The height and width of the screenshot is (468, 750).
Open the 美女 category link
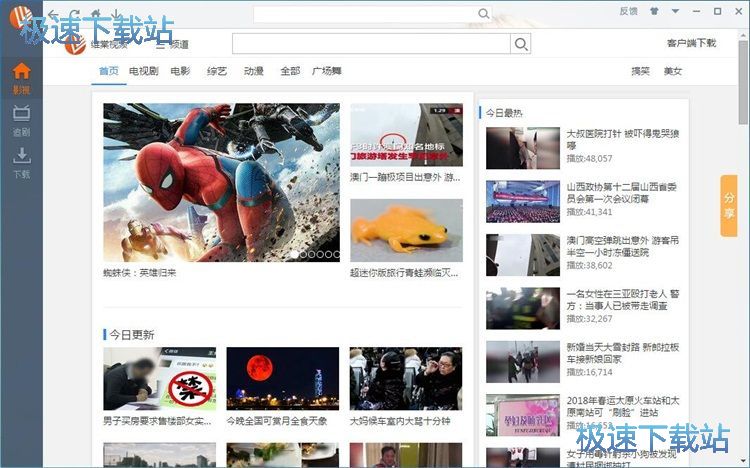[x=673, y=71]
